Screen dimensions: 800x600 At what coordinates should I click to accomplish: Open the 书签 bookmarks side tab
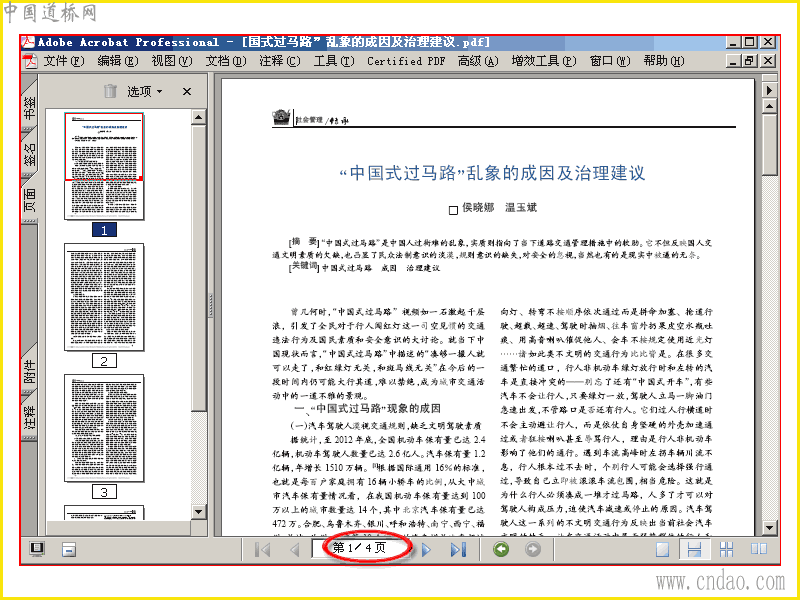pos(30,107)
